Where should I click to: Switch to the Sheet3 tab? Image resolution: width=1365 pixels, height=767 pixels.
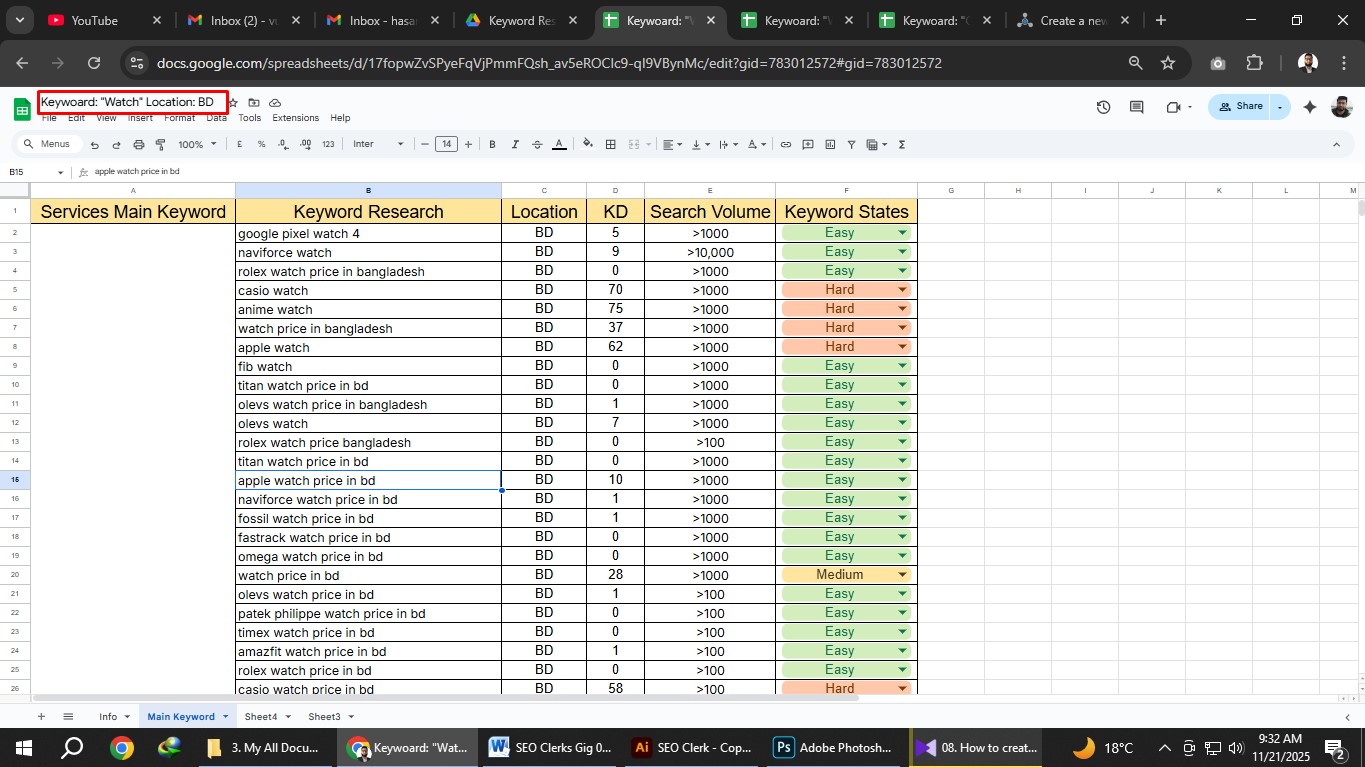[x=324, y=716]
